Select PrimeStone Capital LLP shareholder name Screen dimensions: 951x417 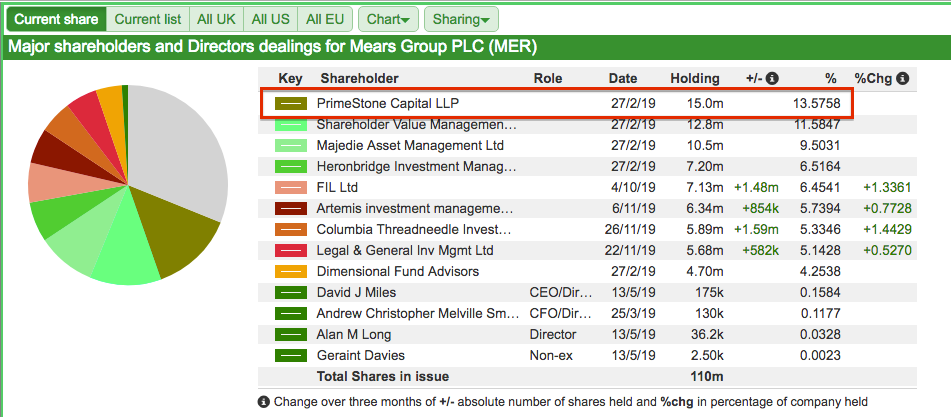(388, 104)
